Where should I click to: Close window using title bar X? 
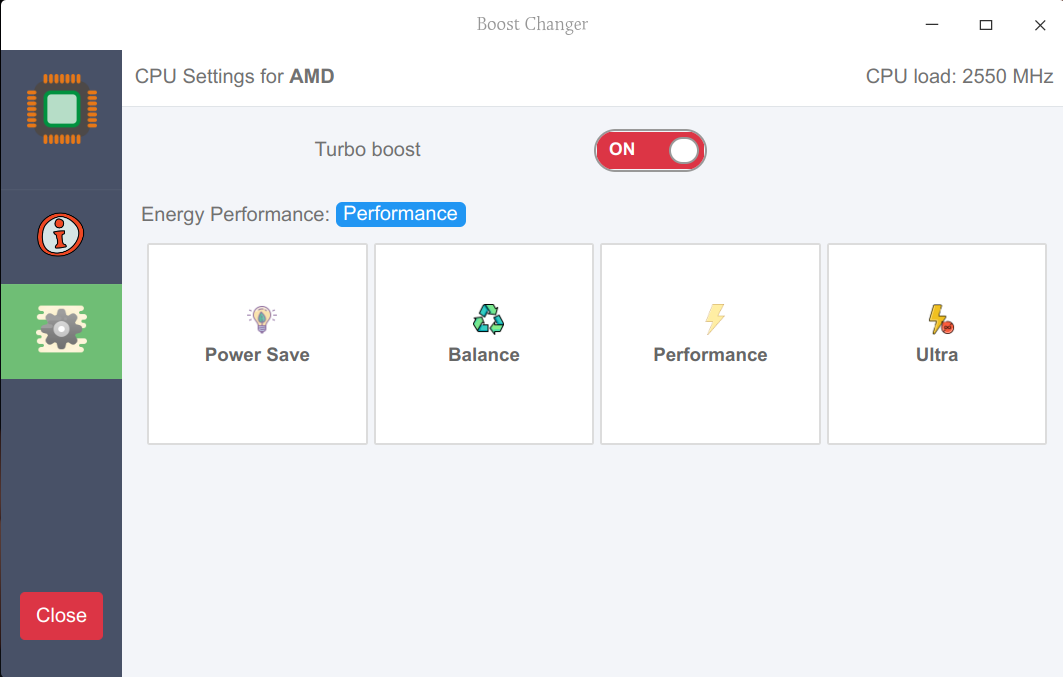[1040, 25]
